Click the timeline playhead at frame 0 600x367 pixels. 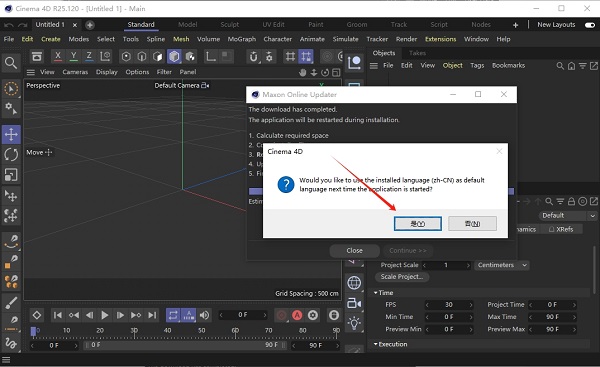(34, 331)
